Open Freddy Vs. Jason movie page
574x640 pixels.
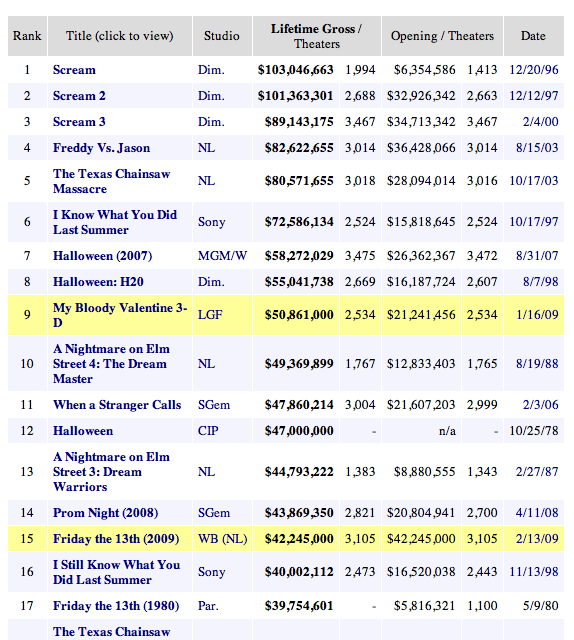[101, 148]
